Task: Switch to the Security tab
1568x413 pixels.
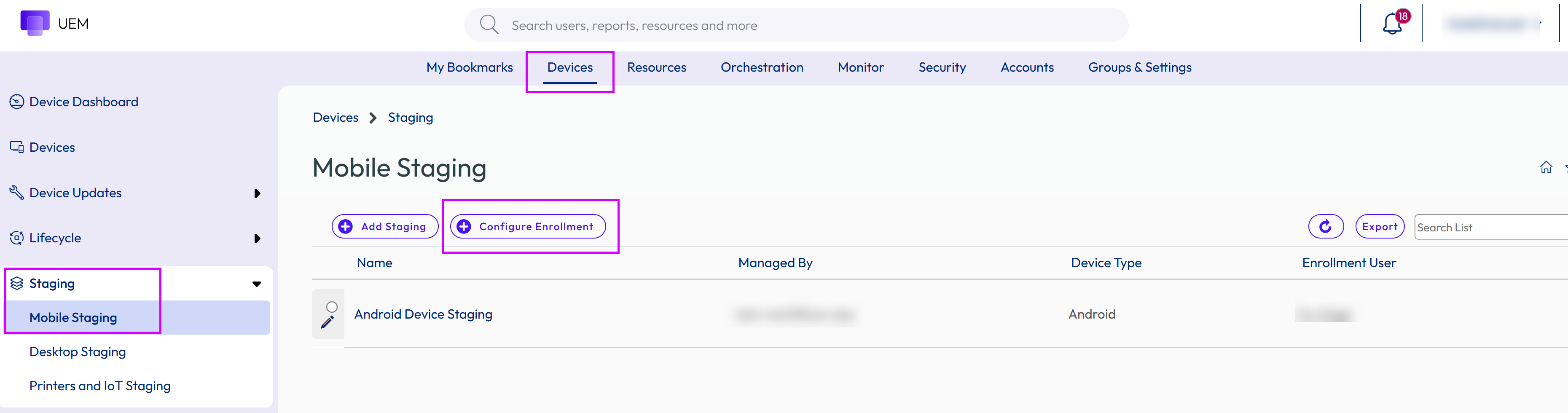Action: (x=942, y=67)
